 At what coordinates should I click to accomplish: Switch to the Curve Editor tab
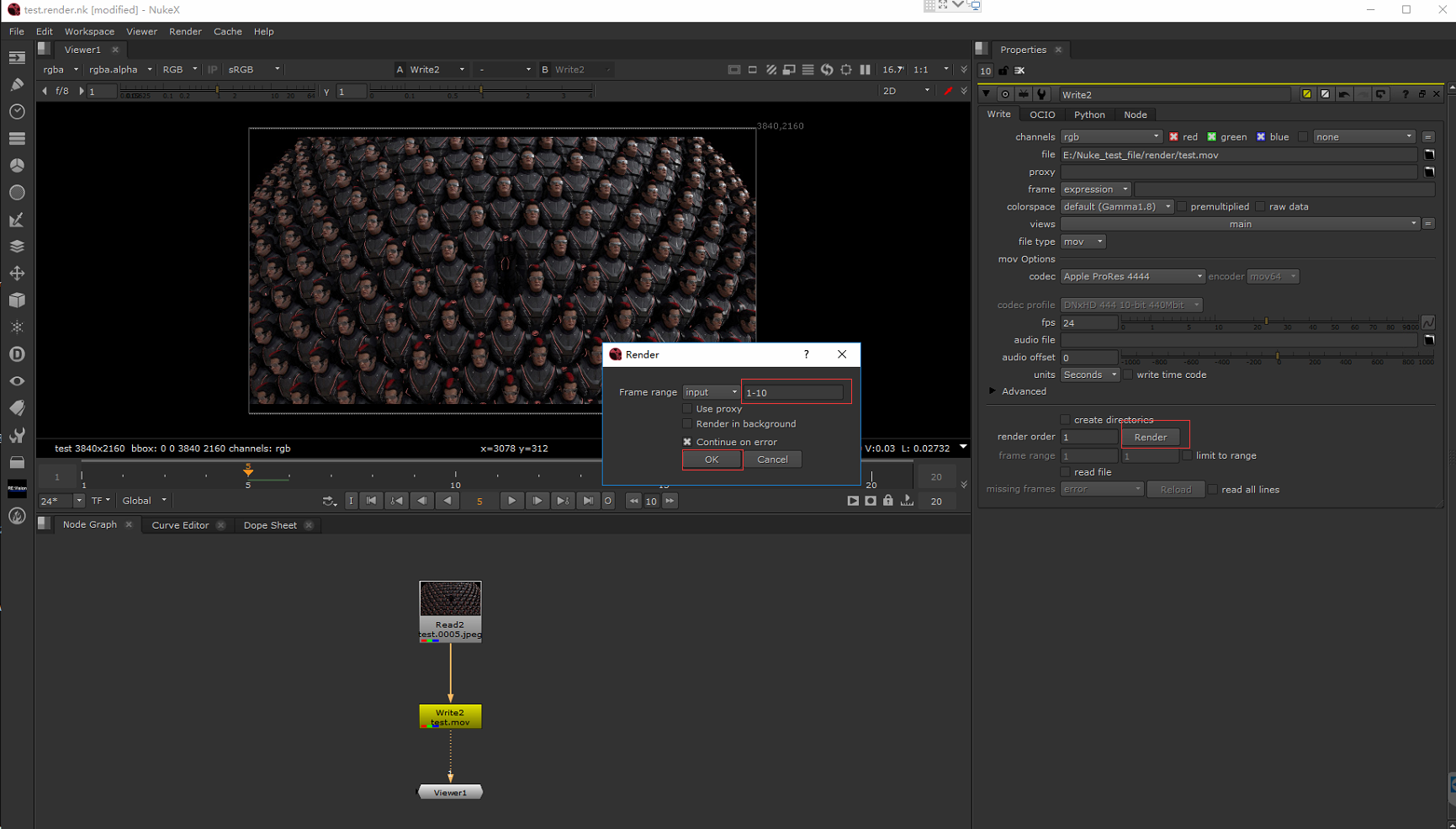180,525
